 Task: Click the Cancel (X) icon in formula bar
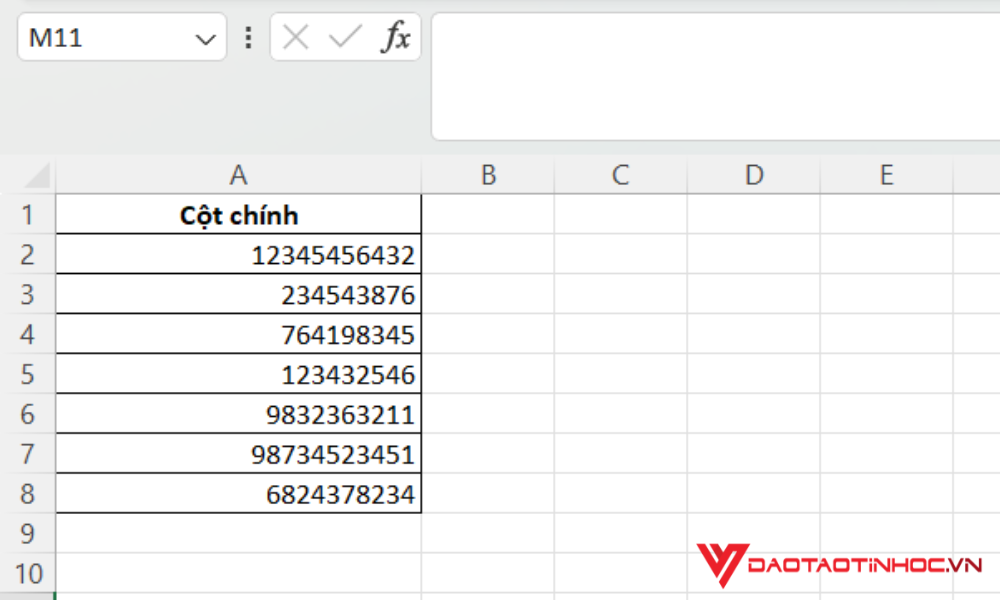pyautogui.click(x=295, y=37)
